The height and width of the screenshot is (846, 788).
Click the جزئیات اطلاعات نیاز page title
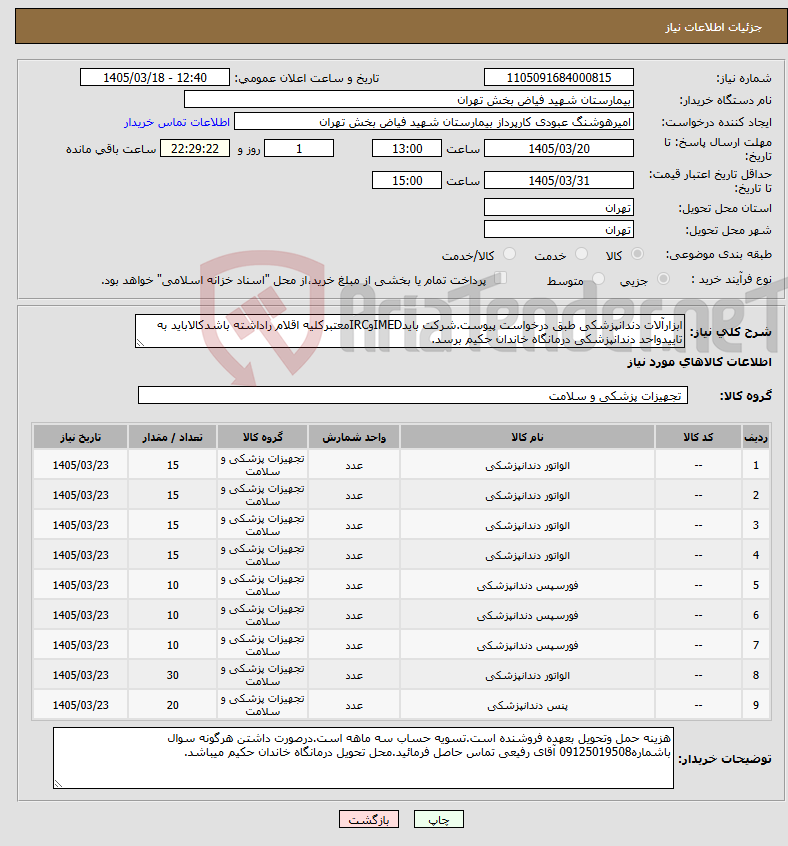[713, 27]
